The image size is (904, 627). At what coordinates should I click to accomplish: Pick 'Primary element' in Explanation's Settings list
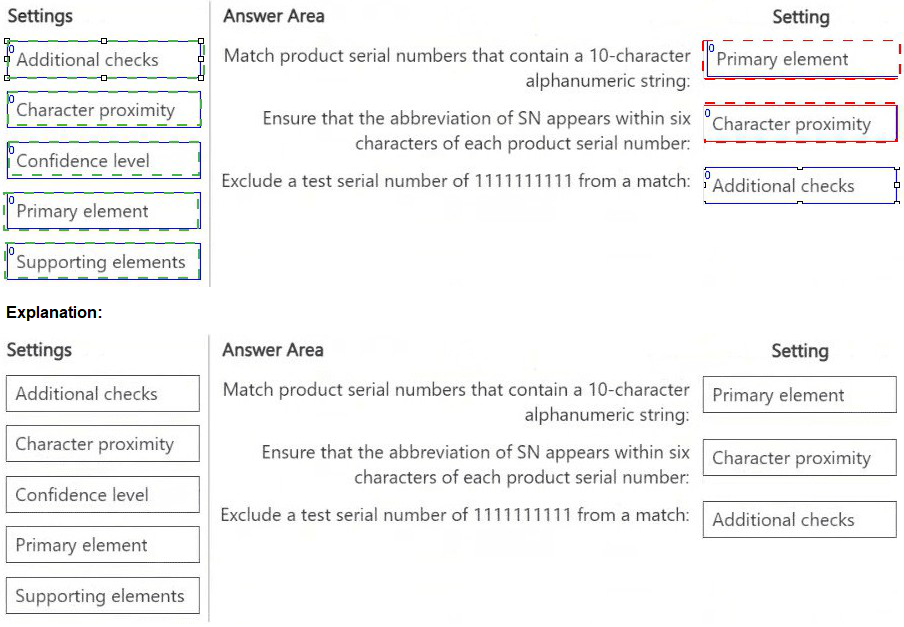click(x=102, y=545)
